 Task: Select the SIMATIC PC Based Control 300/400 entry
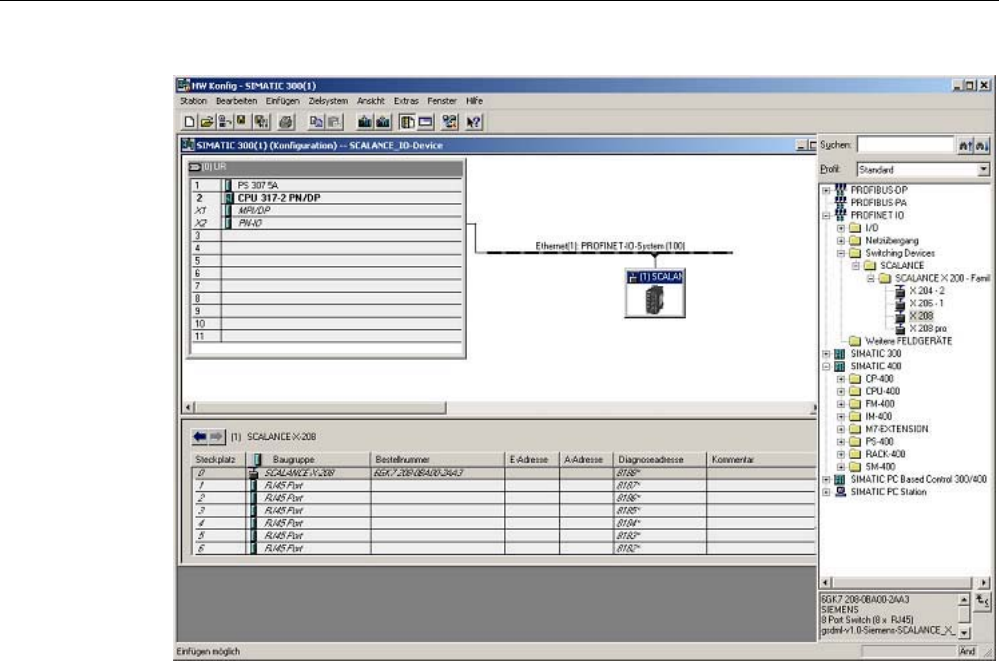click(919, 479)
